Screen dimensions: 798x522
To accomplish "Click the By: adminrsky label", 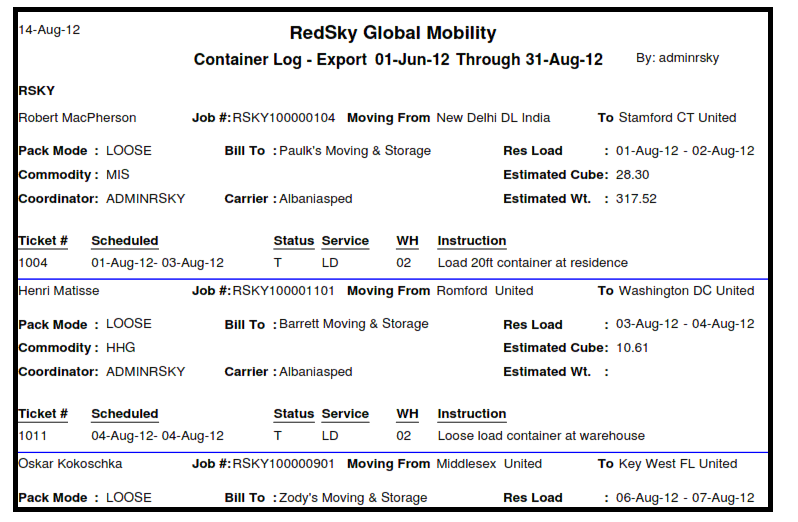I will 677,58.
